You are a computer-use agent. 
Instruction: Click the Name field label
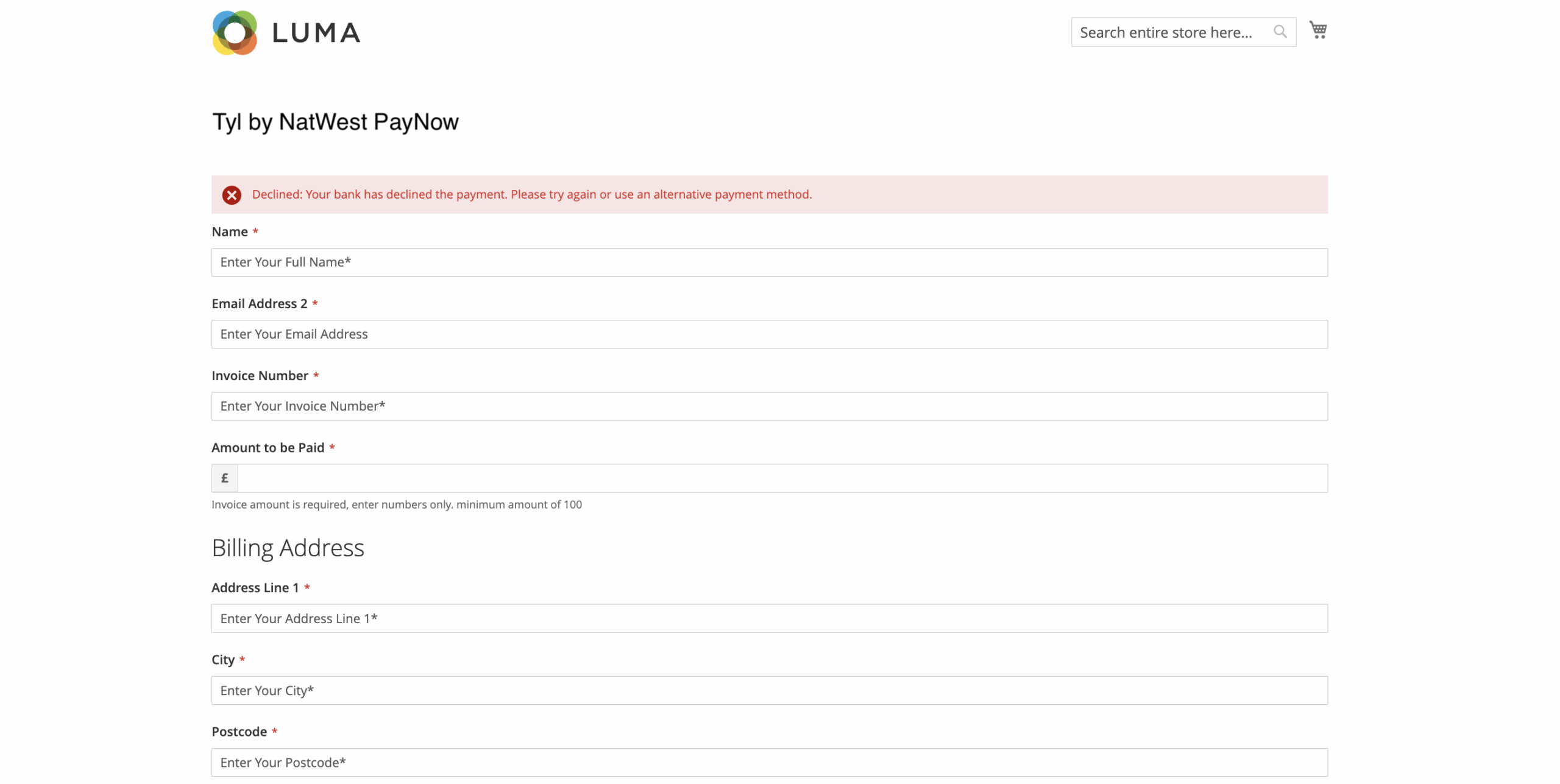pyautogui.click(x=230, y=231)
